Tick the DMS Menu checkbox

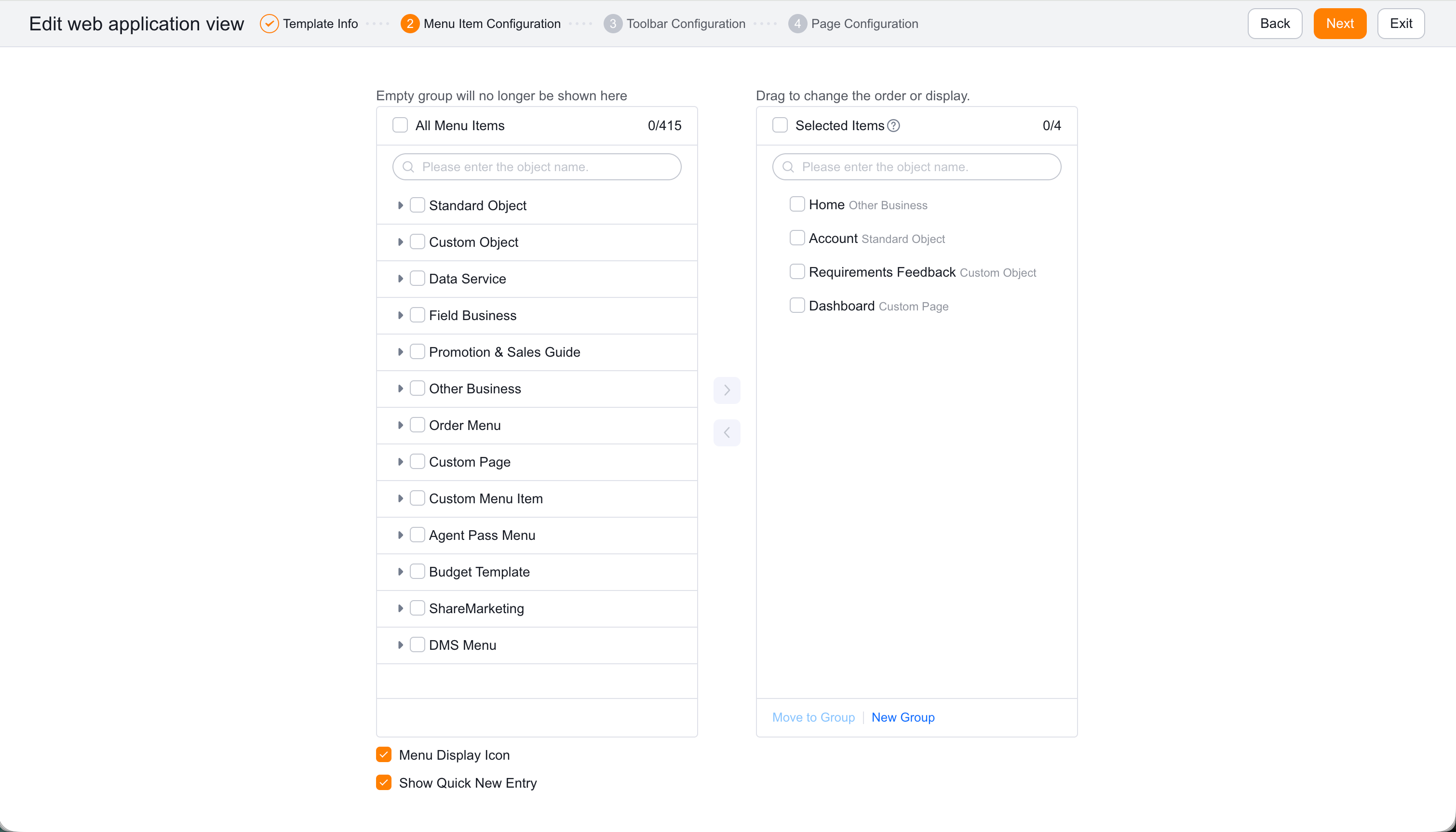[x=418, y=644]
